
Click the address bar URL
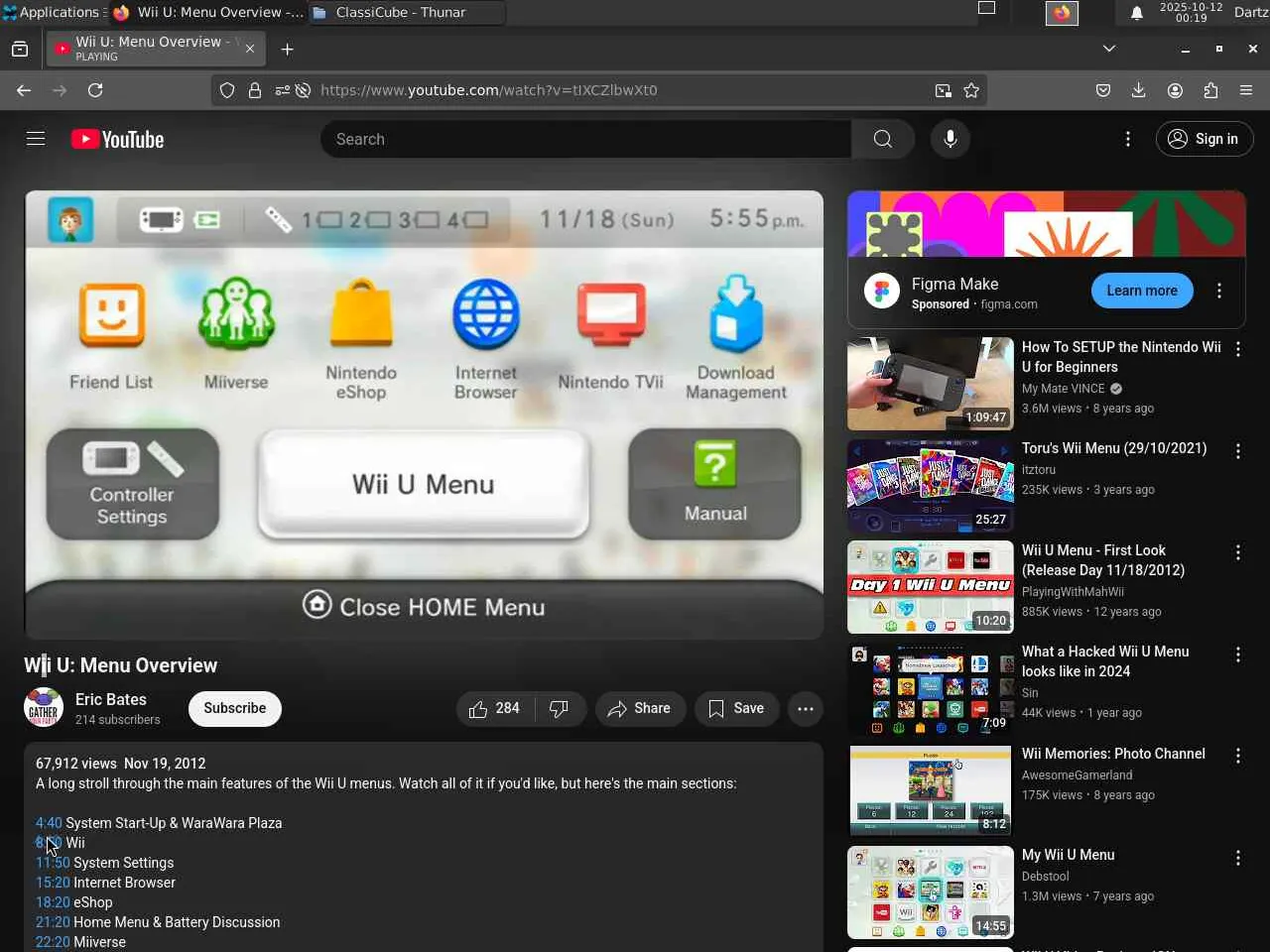(488, 90)
